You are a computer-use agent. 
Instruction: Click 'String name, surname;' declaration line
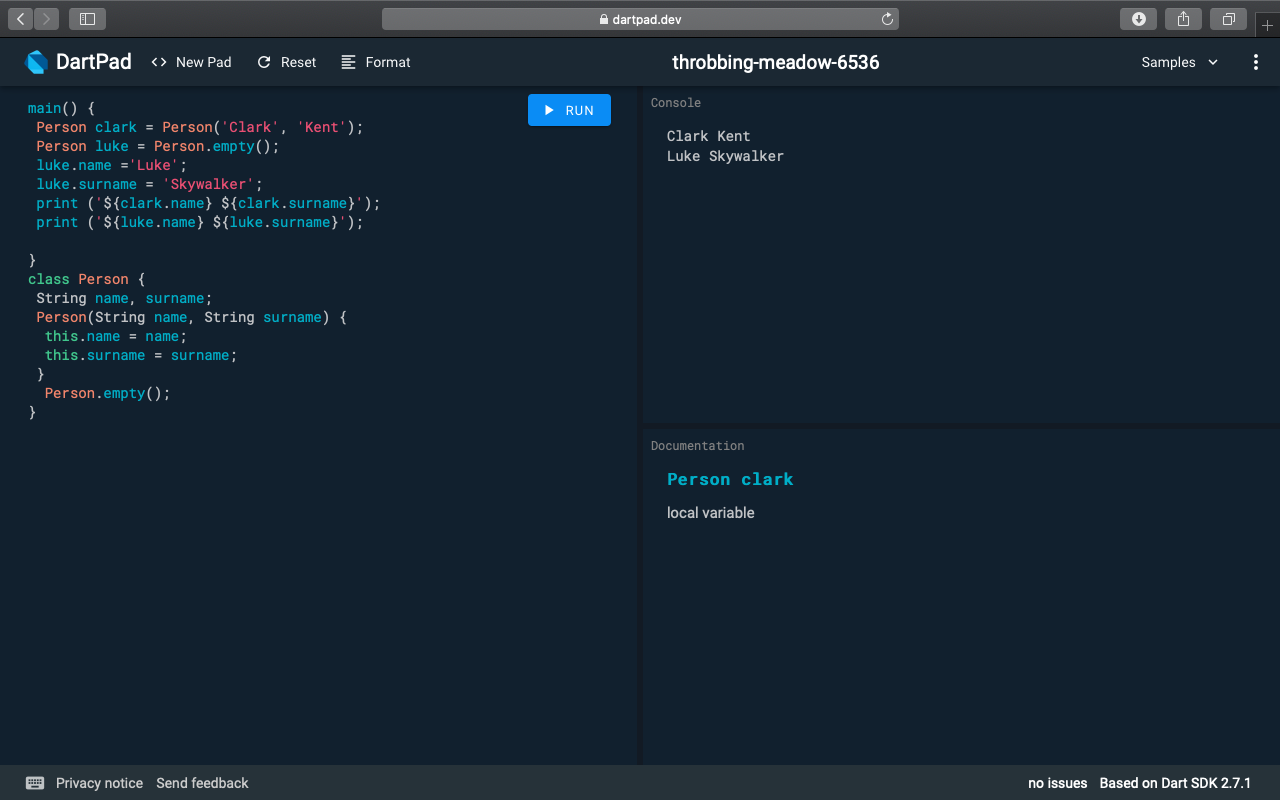(x=124, y=298)
